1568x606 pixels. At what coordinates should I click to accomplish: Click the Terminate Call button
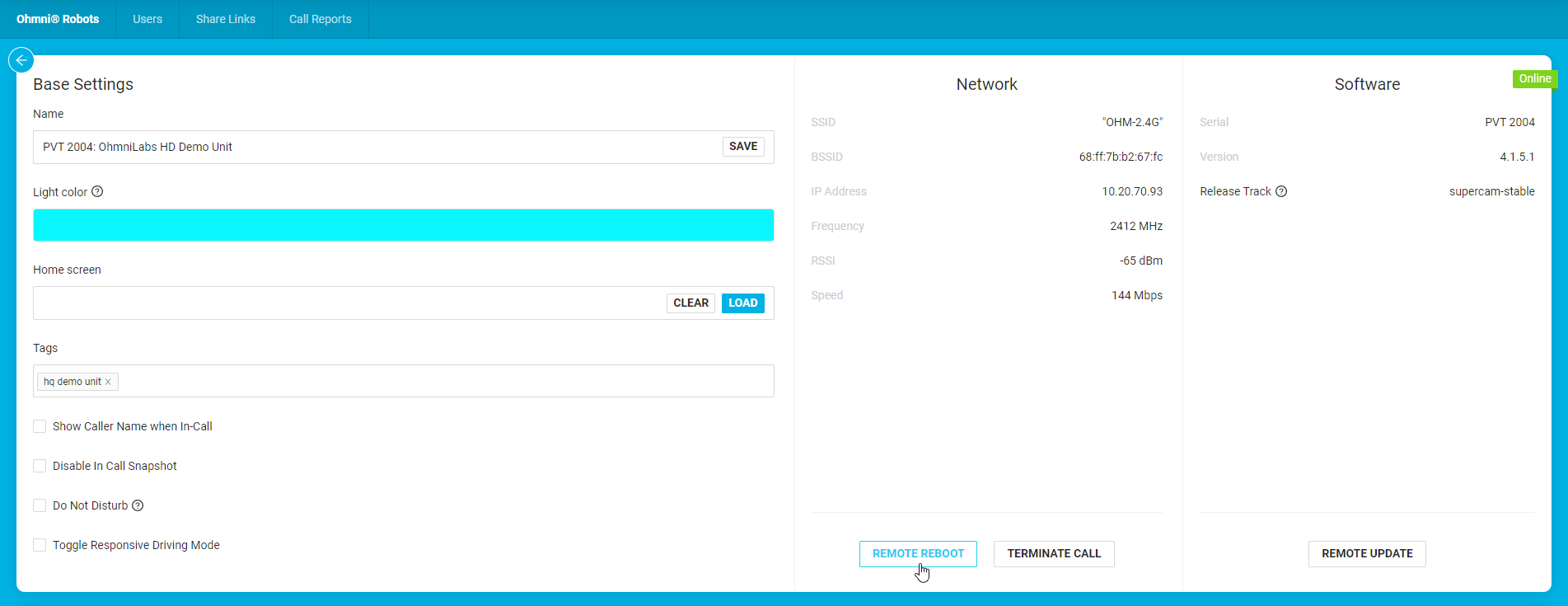tap(1053, 553)
